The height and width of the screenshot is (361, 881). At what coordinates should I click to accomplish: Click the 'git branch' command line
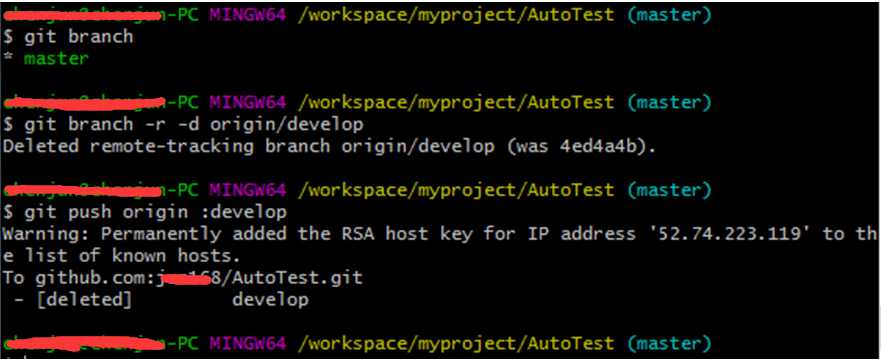click(68, 36)
